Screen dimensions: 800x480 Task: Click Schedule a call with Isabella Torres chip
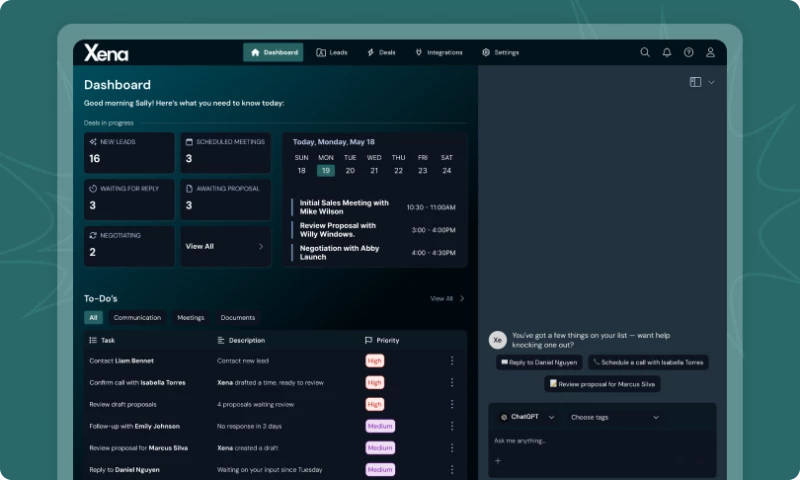pos(648,362)
